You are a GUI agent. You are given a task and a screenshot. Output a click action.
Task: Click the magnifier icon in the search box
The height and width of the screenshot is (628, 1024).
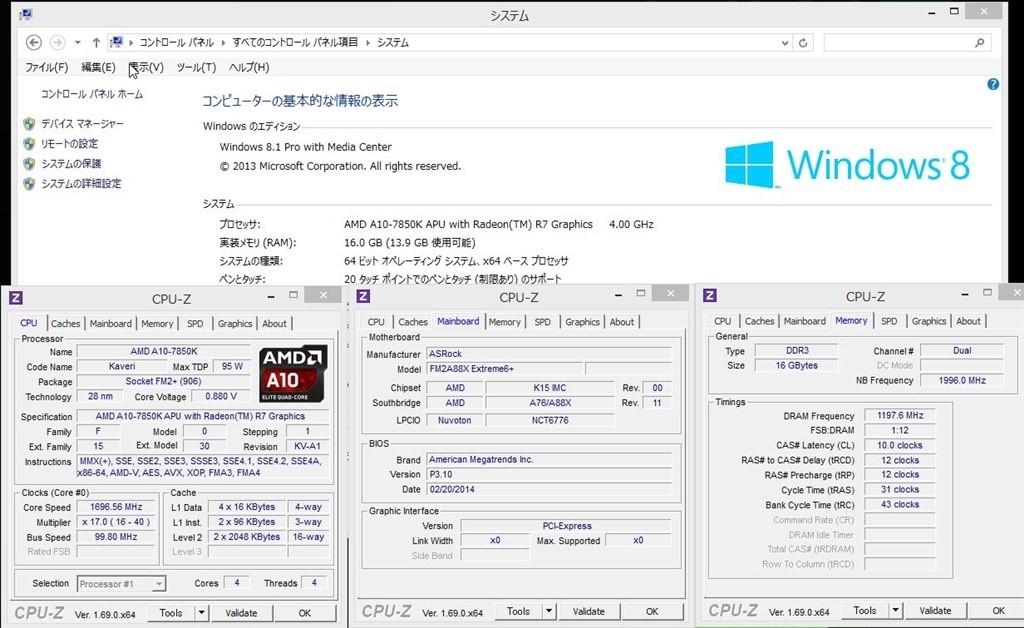coord(980,43)
